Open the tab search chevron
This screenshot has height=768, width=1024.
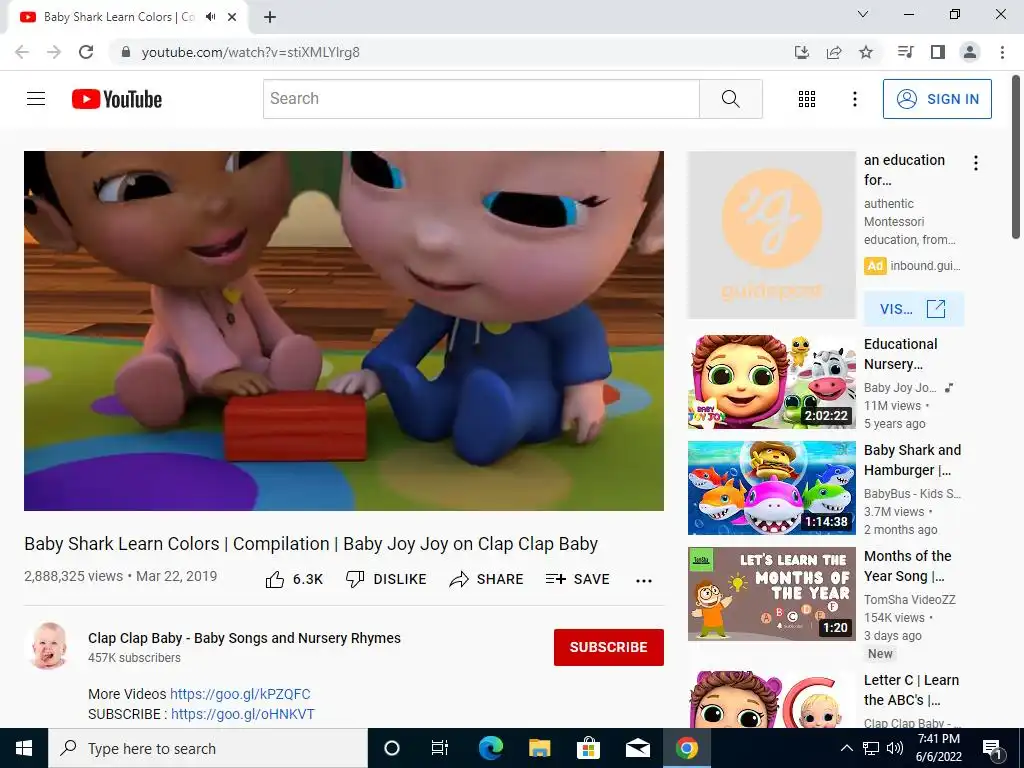click(863, 14)
